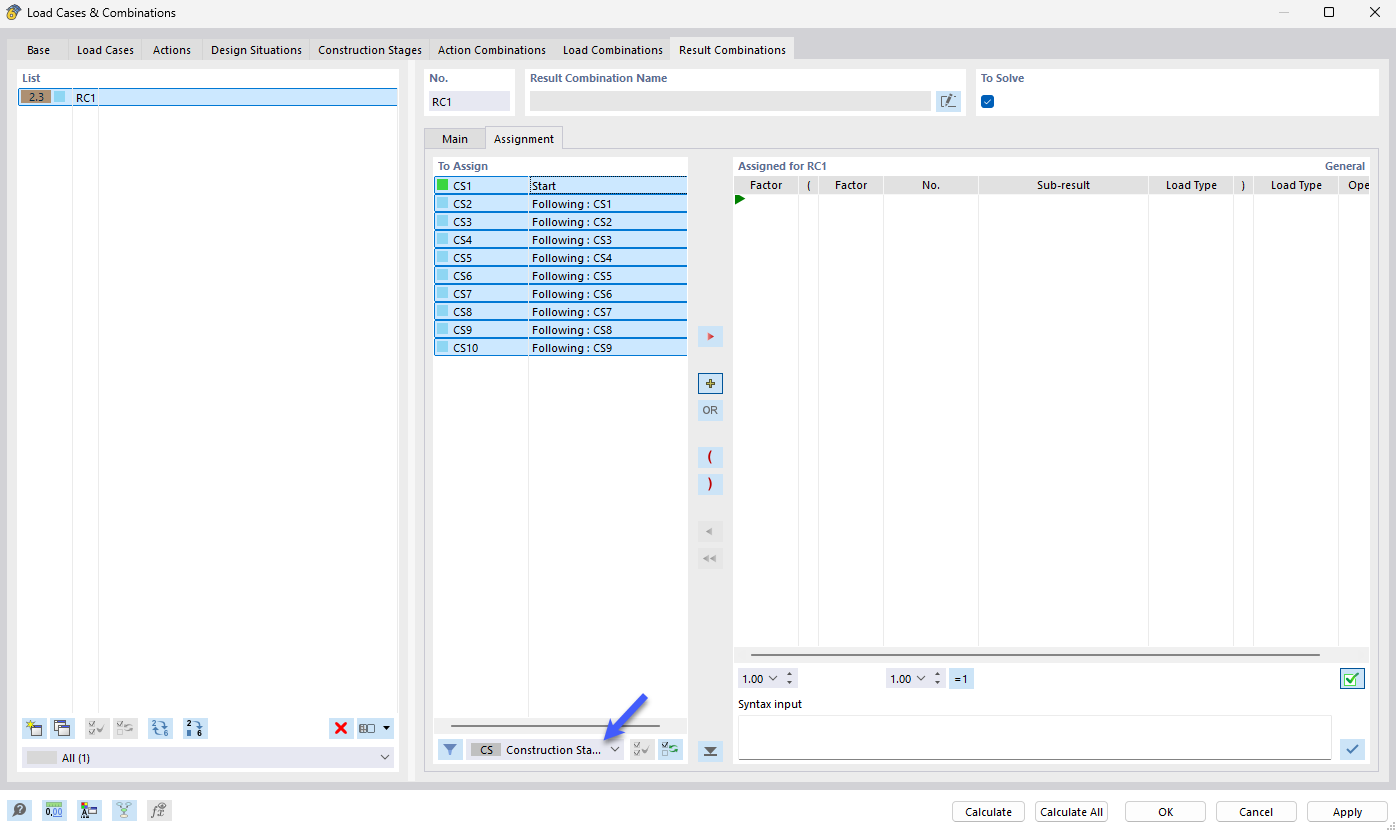The width and height of the screenshot is (1396, 830).
Task: Switch to the Load Combinations tab
Action: click(x=613, y=50)
